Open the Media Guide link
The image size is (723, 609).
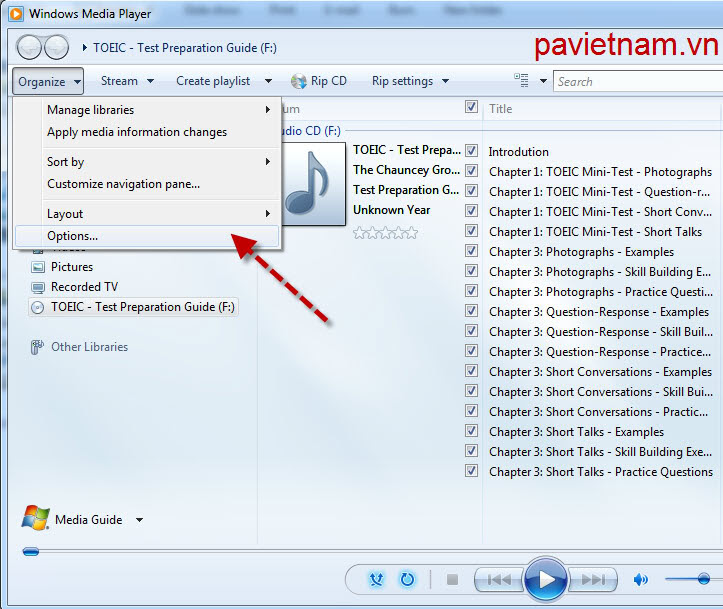pyautogui.click(x=89, y=520)
